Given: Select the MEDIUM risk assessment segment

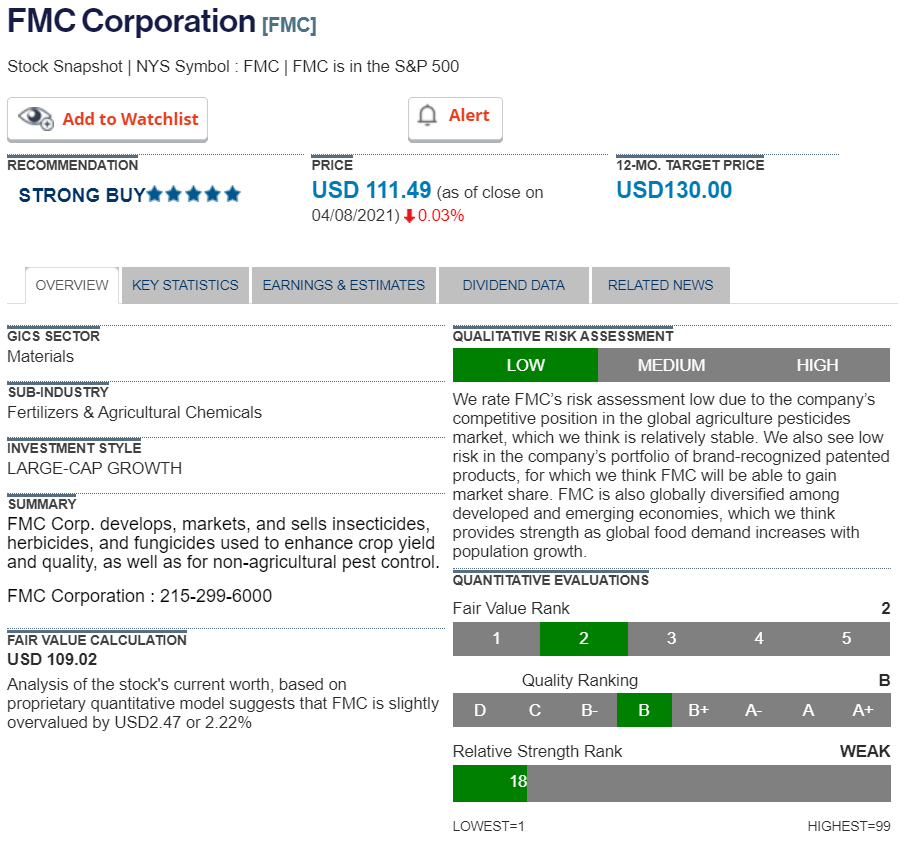Looking at the screenshot, I should click(x=671, y=365).
